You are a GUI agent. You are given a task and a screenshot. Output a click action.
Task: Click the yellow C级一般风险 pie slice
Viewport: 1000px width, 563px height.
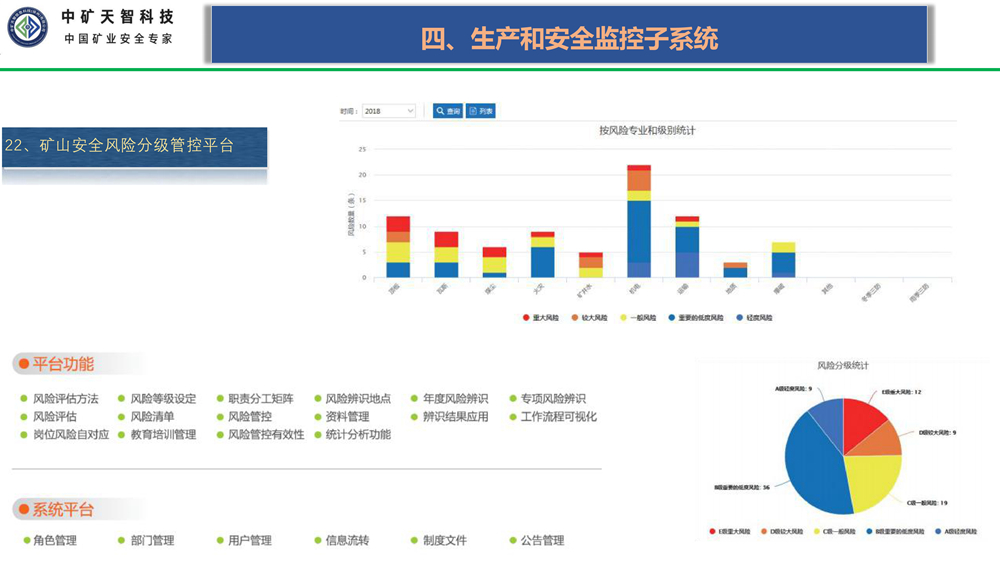[872, 481]
